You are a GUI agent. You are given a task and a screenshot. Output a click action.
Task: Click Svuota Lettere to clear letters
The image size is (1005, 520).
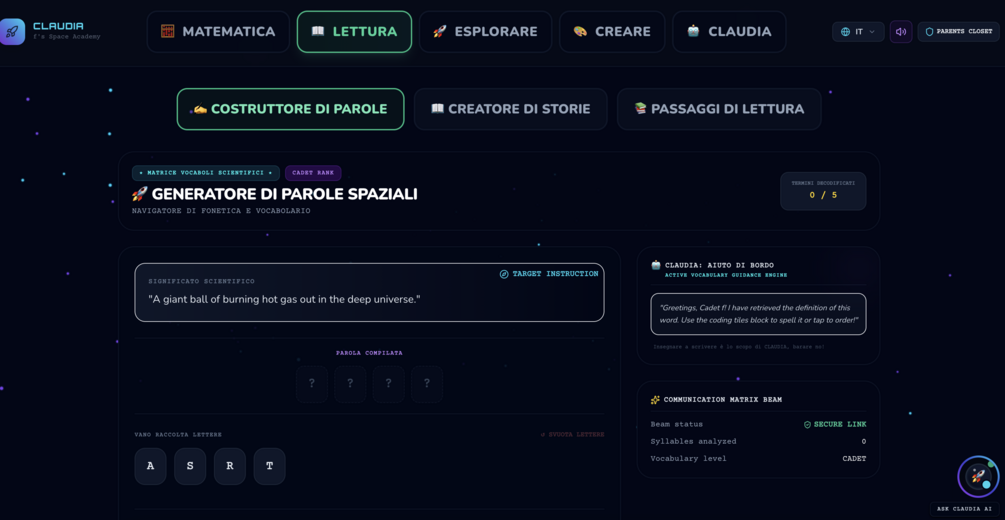click(572, 434)
